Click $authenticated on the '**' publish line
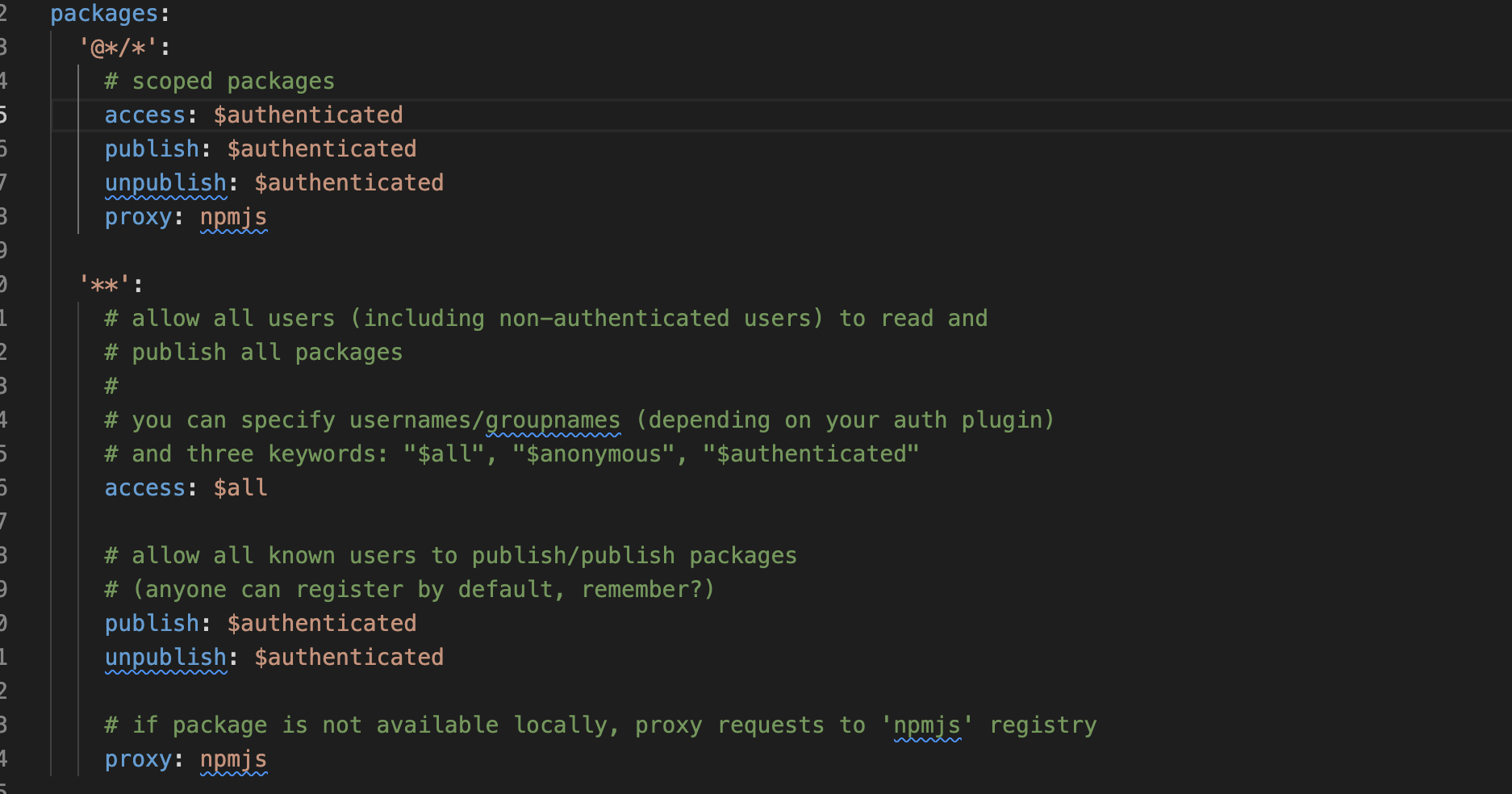This screenshot has height=794, width=1512. (322, 624)
